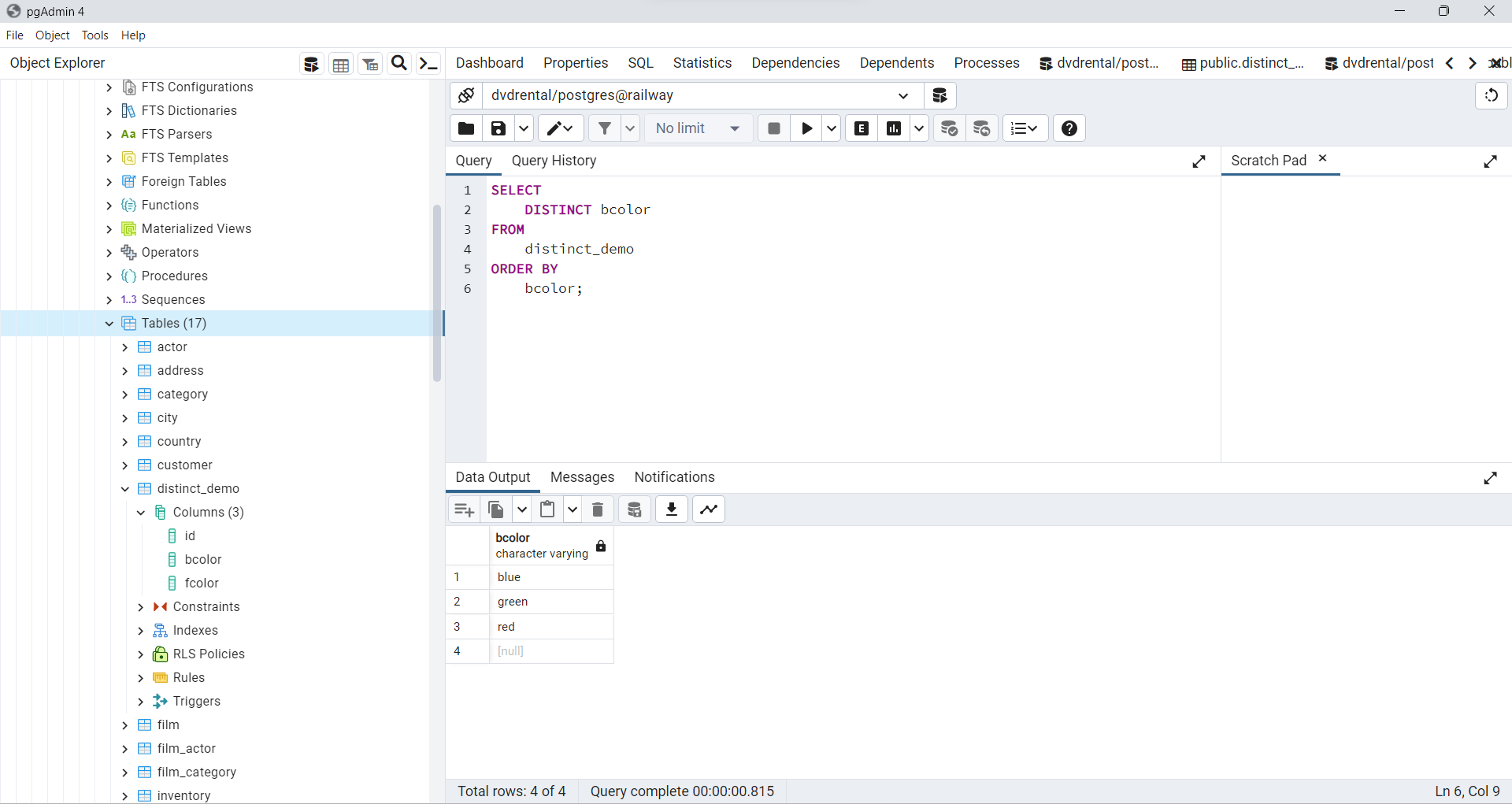Expand the actor table node
This screenshot has width=1512, height=804.
[x=125, y=347]
